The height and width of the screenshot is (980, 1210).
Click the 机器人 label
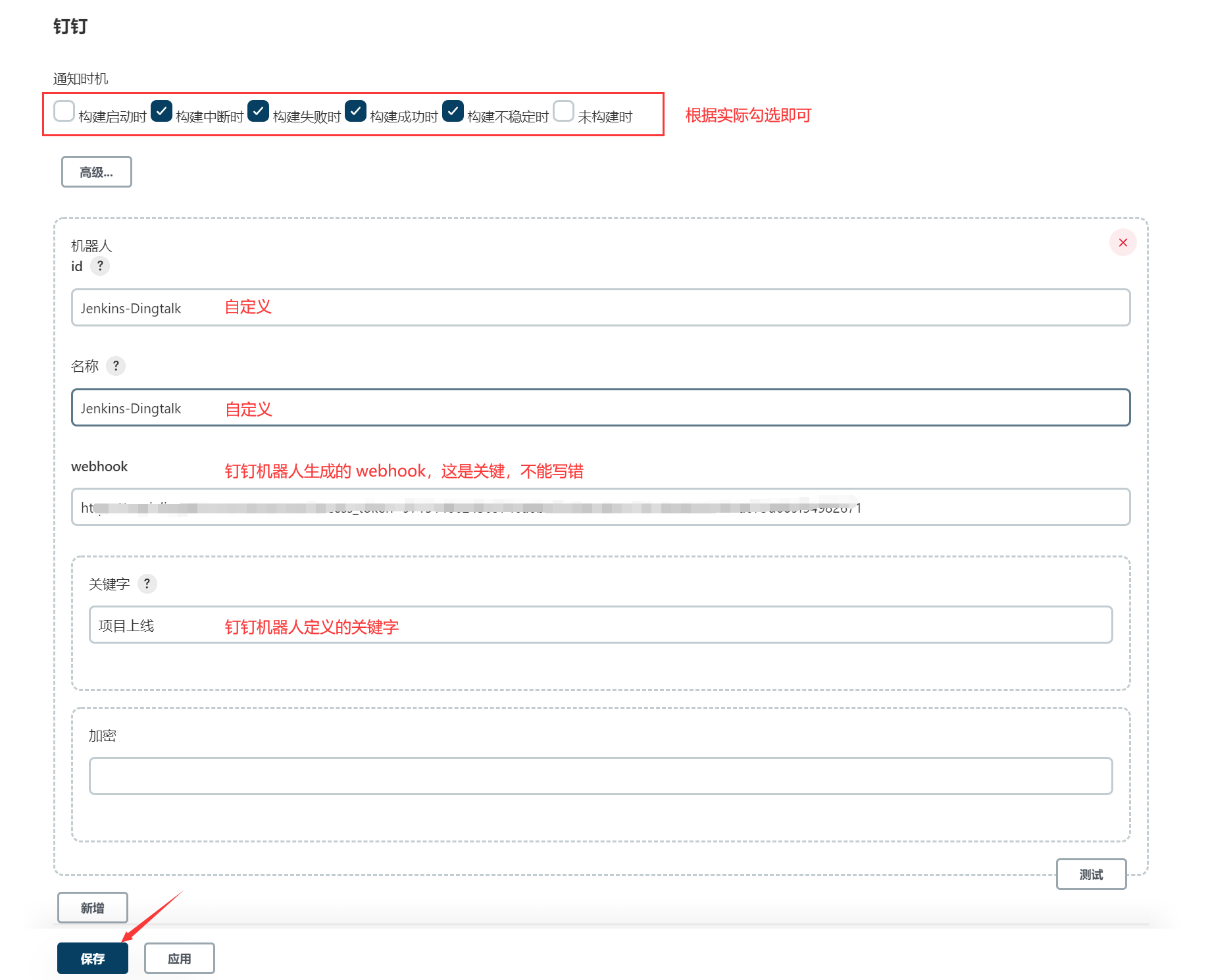coord(91,246)
